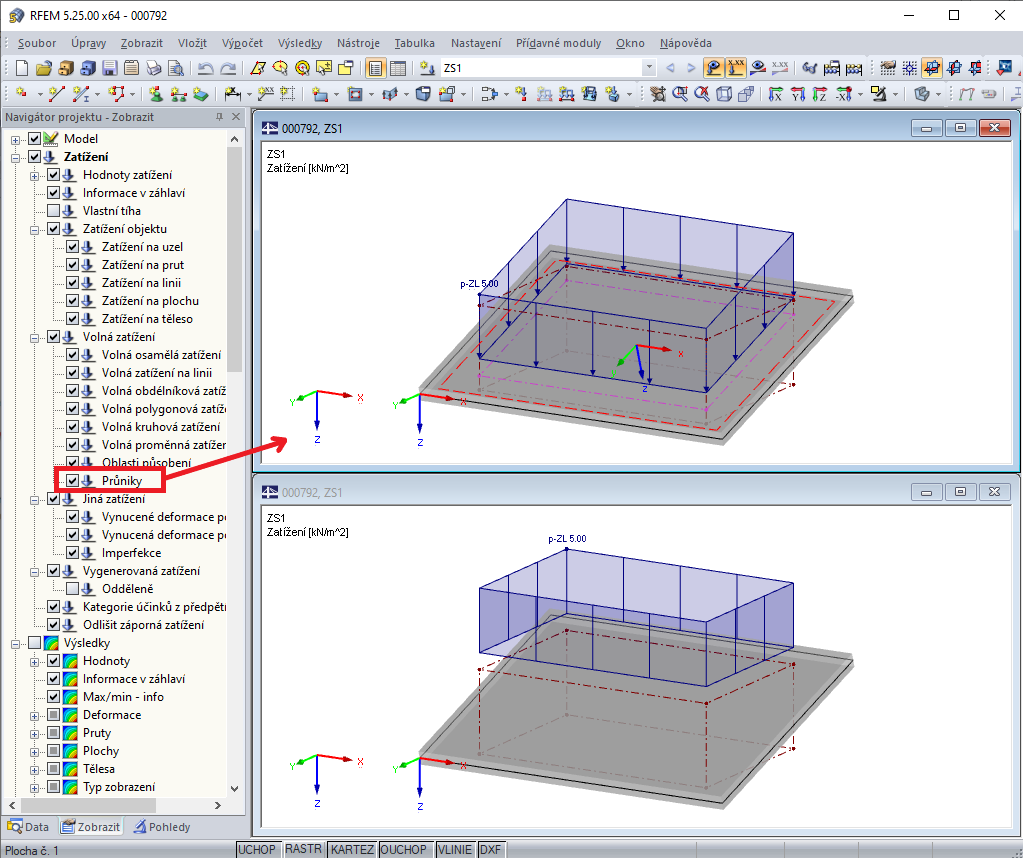Screen dimensions: 1023x858
Task: Show results eye icon
Action: point(757,68)
